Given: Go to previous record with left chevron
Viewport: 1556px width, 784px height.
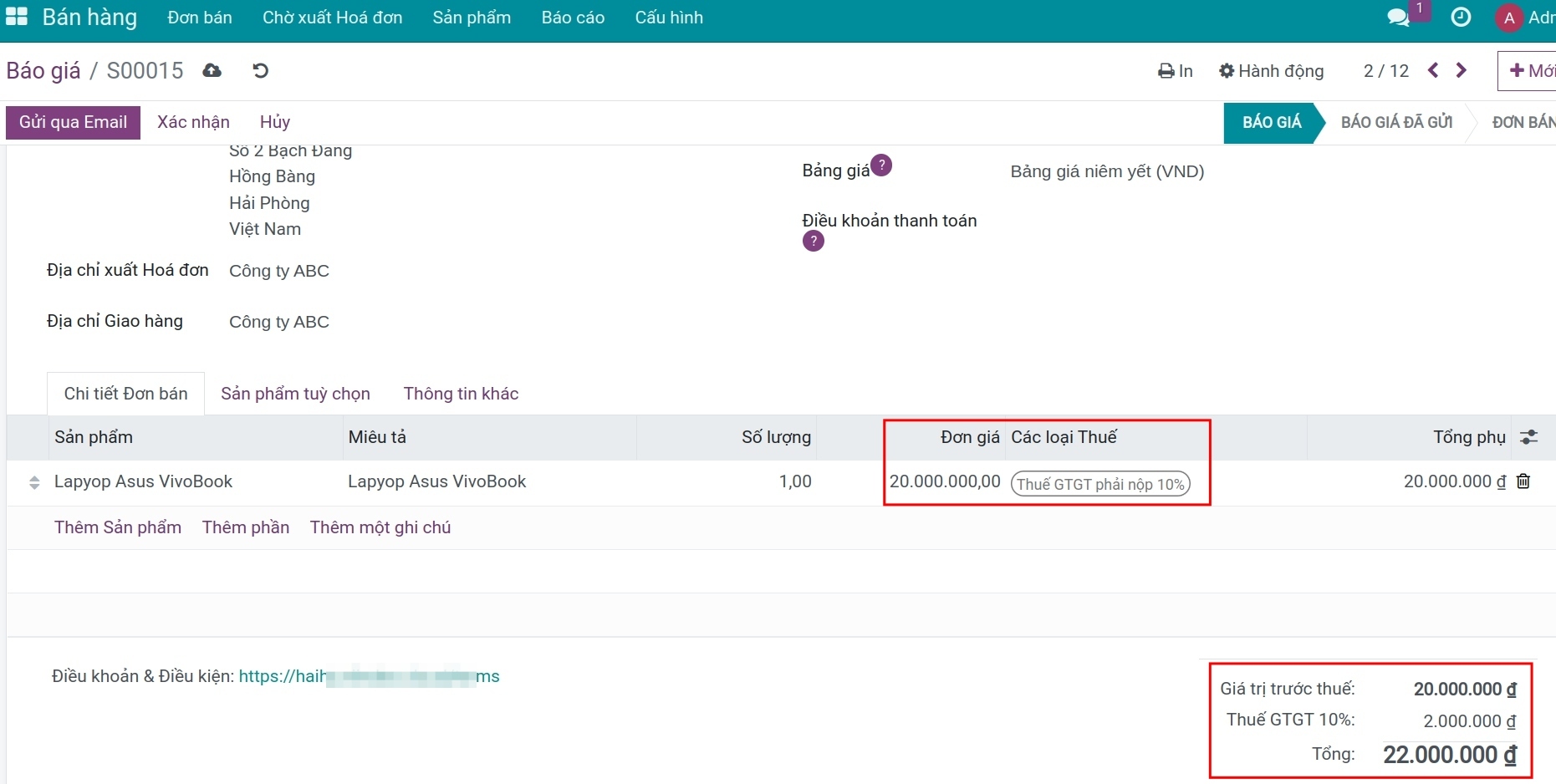Looking at the screenshot, I should 1433,71.
